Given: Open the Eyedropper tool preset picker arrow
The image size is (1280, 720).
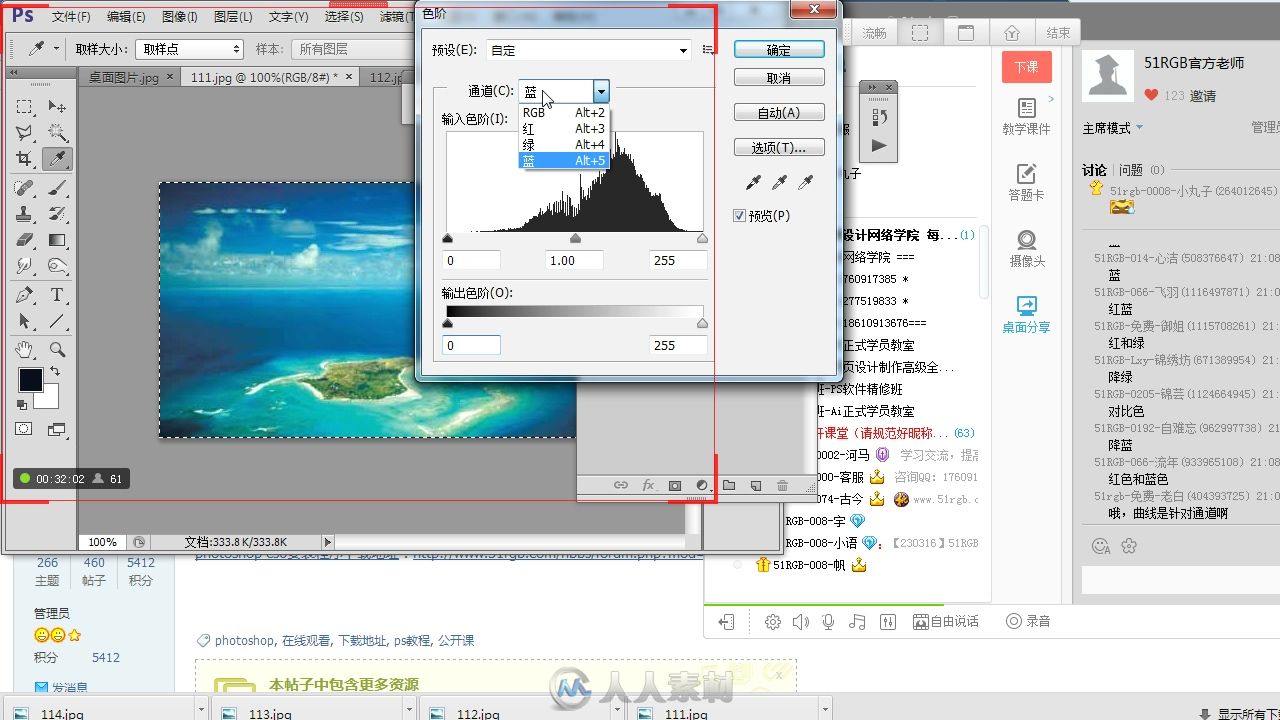Looking at the screenshot, I should tap(56, 48).
